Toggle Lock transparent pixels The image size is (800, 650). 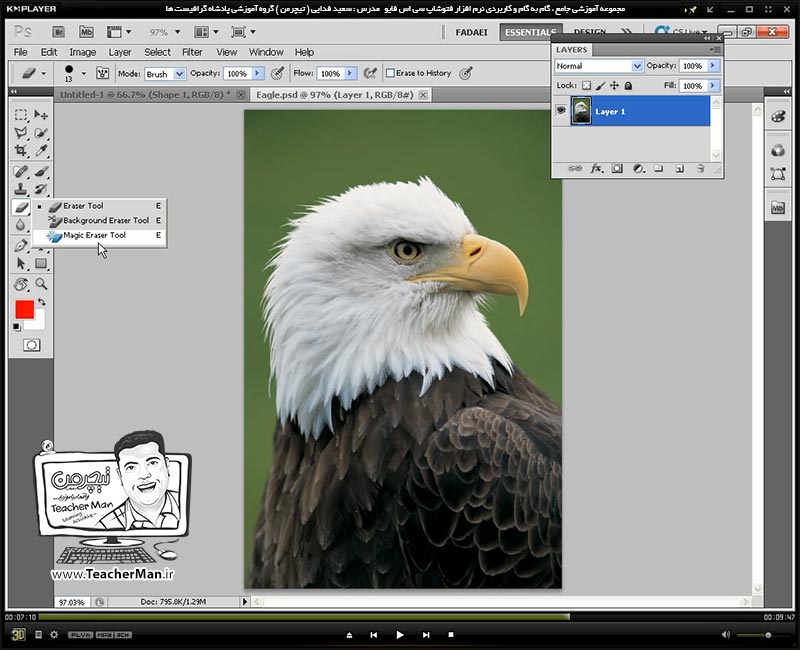pos(587,86)
